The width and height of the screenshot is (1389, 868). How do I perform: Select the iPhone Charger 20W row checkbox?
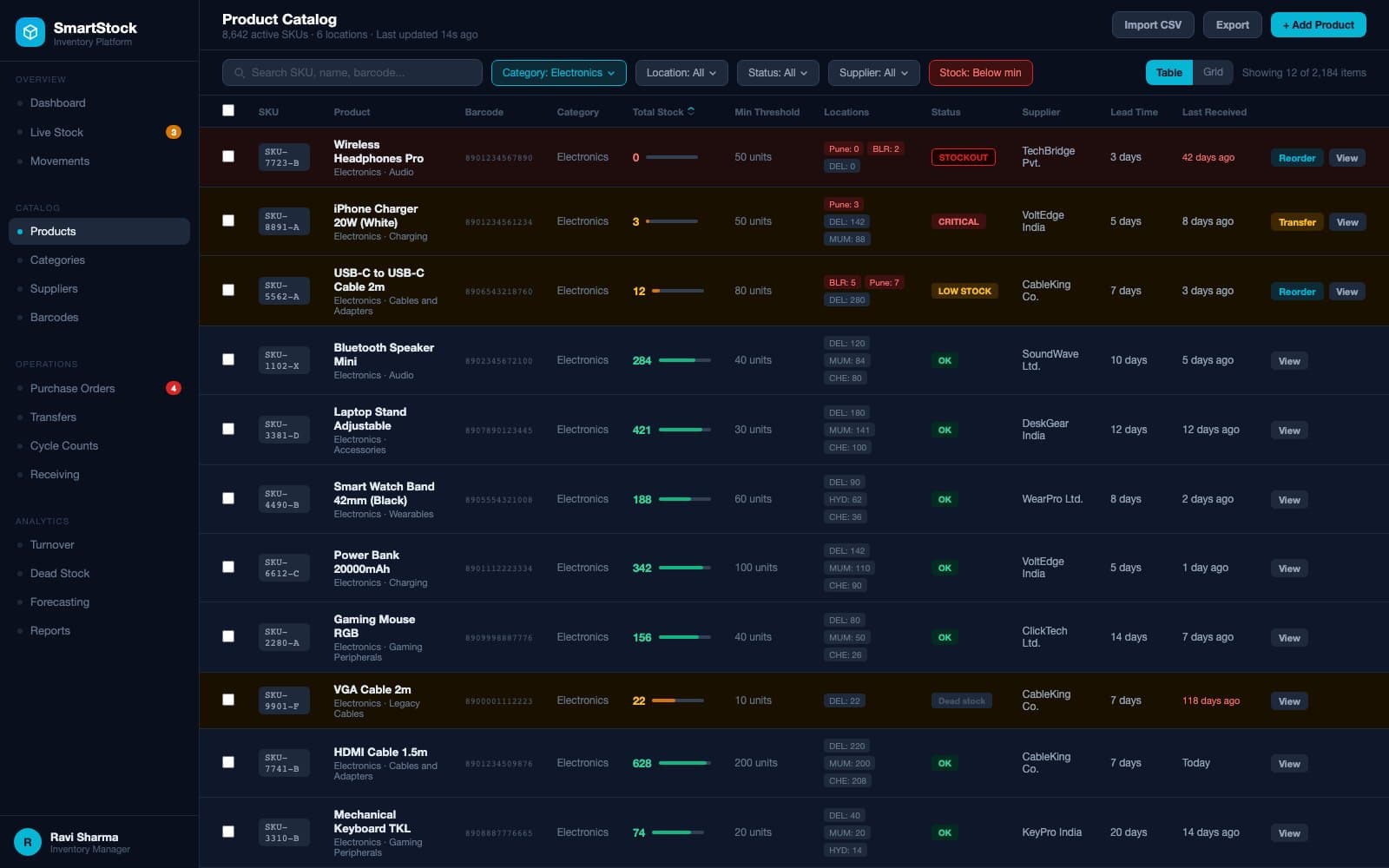point(228,220)
